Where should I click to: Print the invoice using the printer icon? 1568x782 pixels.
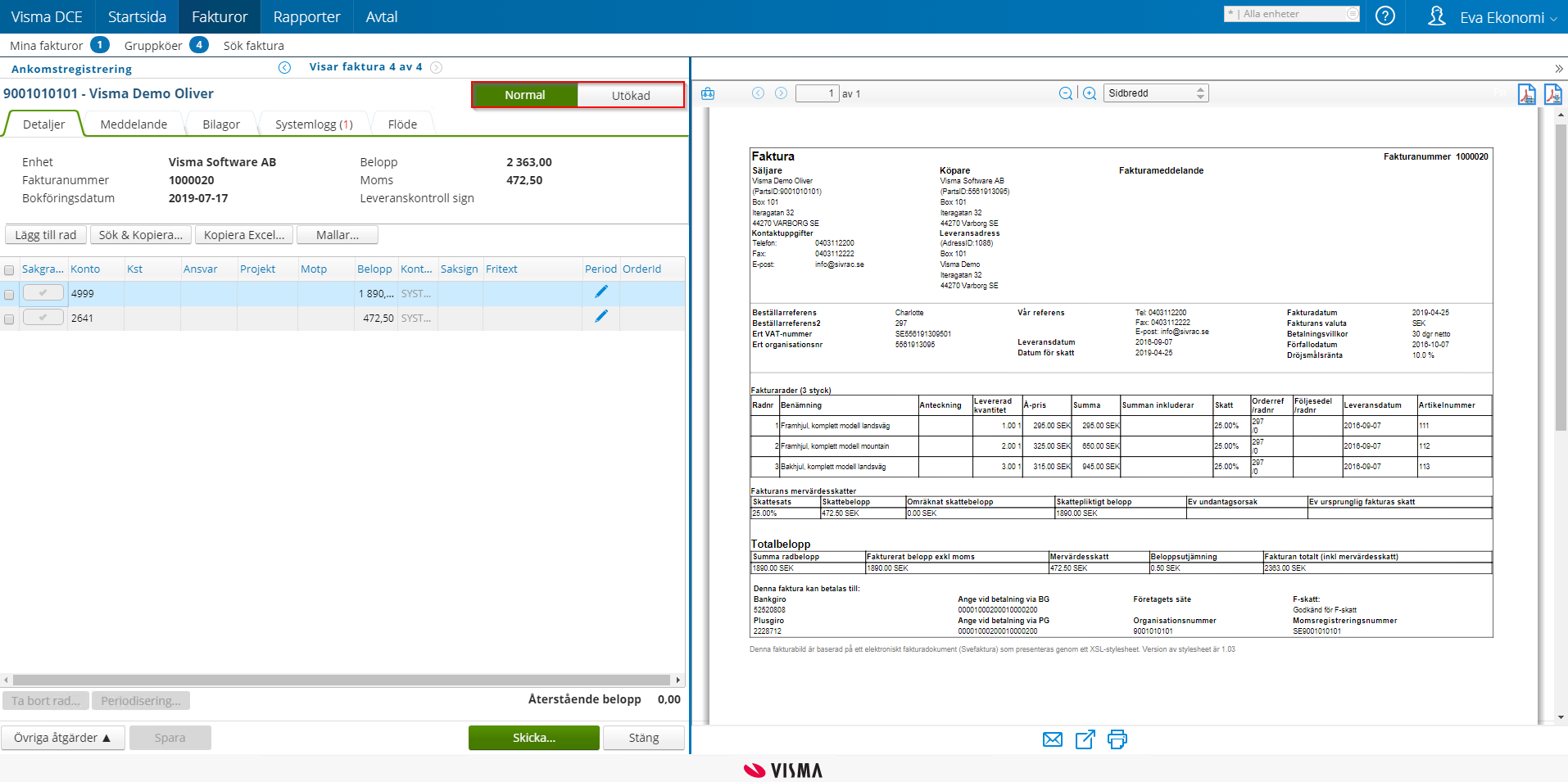pos(1117,739)
